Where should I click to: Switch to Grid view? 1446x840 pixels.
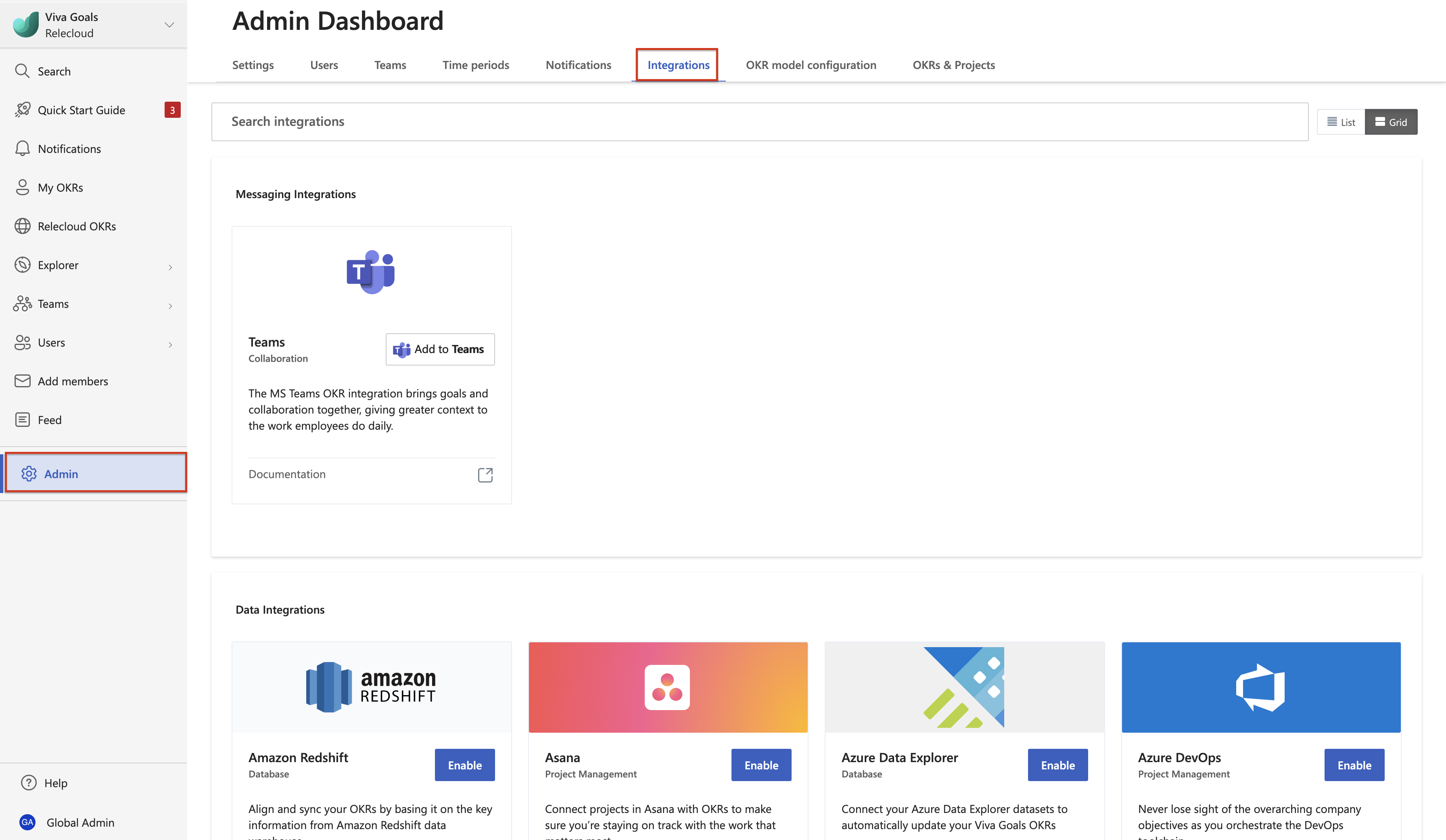(x=1391, y=121)
